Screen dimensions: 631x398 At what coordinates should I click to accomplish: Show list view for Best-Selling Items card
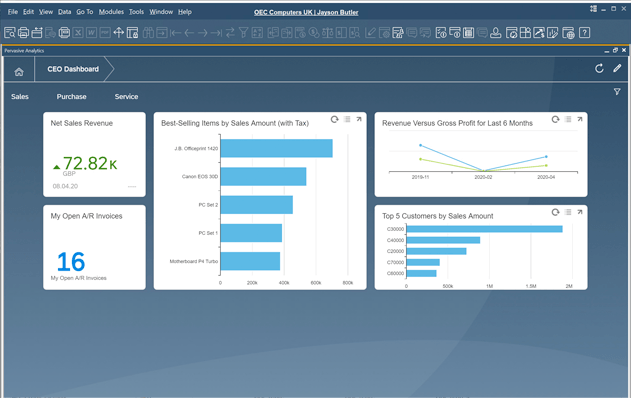pyautogui.click(x=347, y=119)
